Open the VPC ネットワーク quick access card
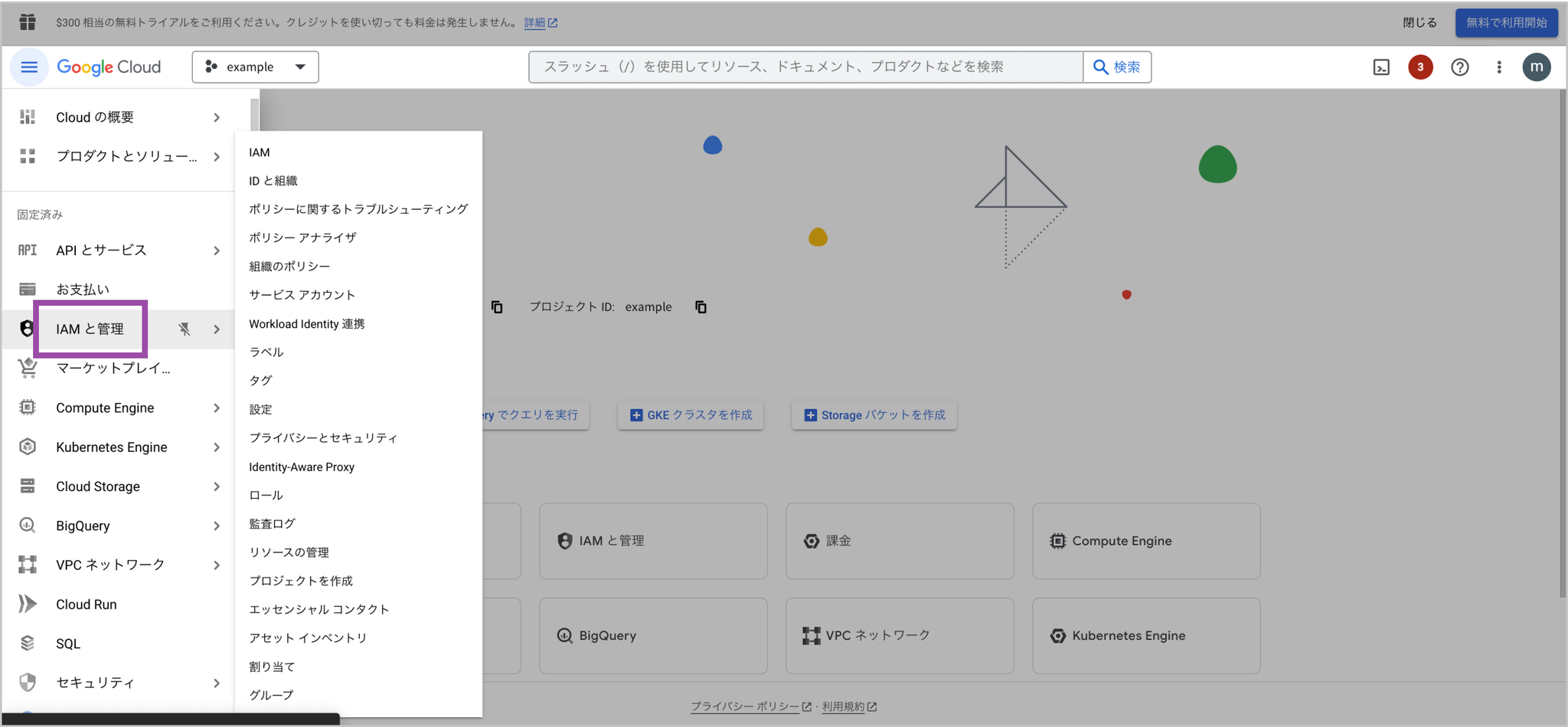1568x727 pixels. pos(900,636)
